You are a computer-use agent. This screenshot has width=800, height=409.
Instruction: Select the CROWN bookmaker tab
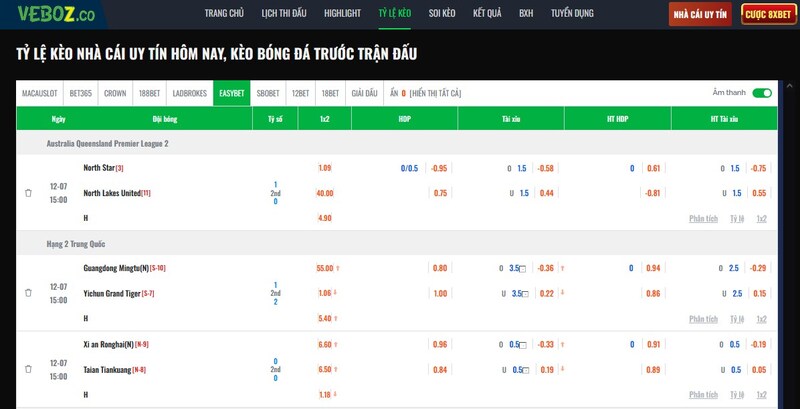pyautogui.click(x=115, y=93)
